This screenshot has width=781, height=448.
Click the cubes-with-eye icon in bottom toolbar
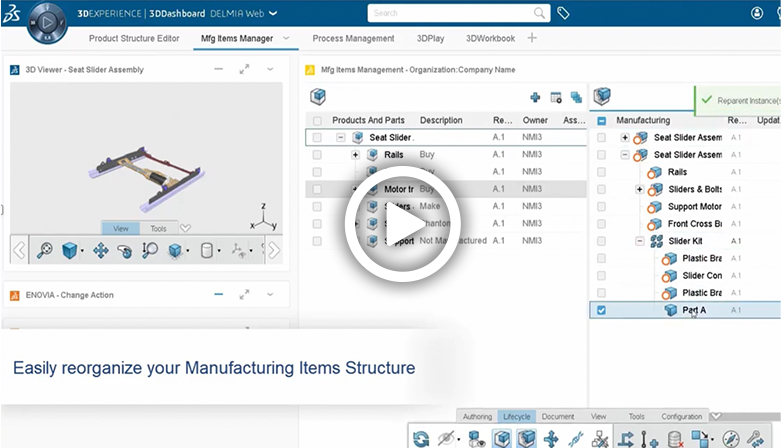pyautogui.click(x=477, y=439)
